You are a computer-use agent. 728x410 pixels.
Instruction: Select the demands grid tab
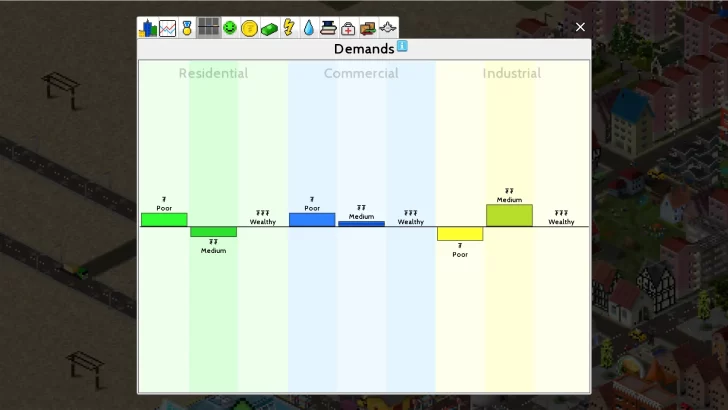click(x=208, y=28)
